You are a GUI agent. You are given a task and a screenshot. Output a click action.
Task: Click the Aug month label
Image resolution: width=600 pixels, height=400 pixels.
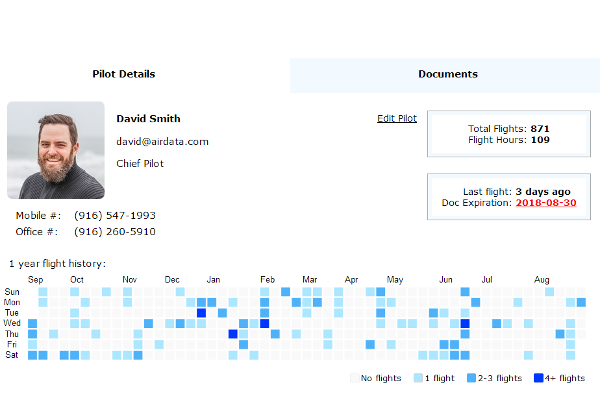[x=542, y=280]
